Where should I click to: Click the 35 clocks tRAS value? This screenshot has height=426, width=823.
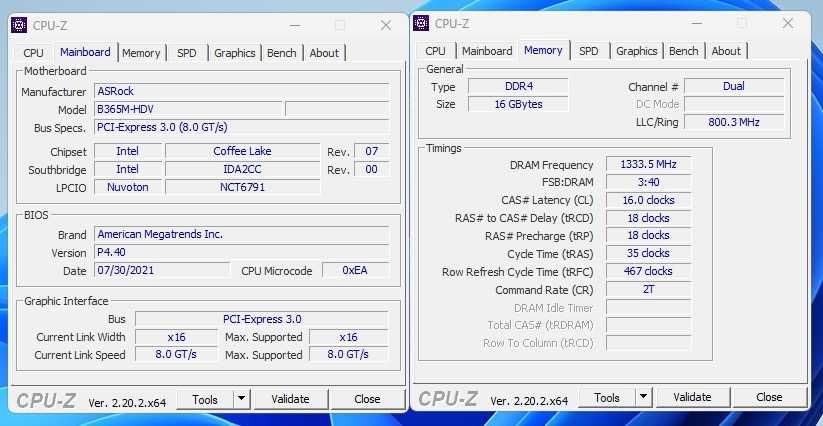click(648, 253)
